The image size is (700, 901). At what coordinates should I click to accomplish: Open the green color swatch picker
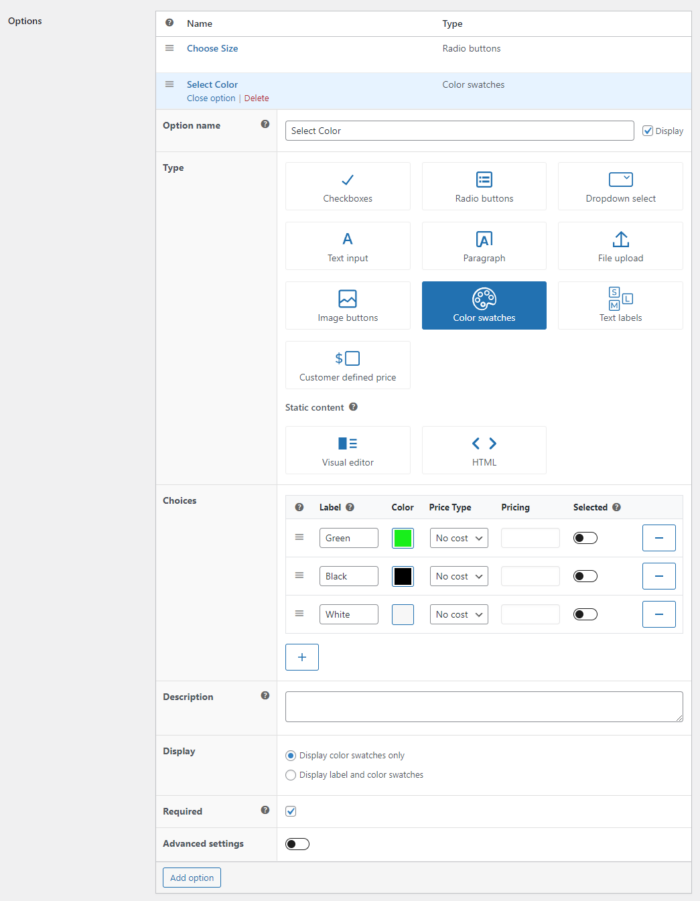[x=403, y=538]
